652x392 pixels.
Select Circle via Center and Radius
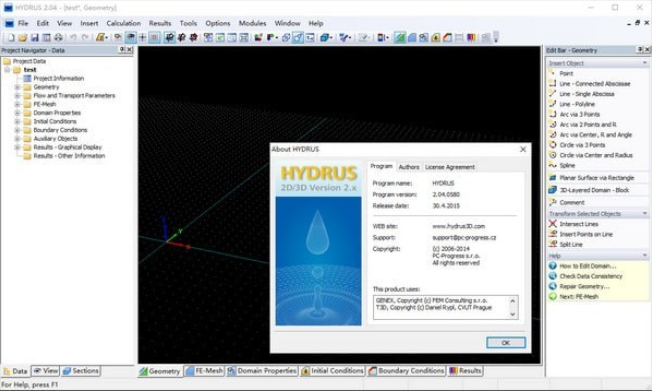tap(595, 155)
